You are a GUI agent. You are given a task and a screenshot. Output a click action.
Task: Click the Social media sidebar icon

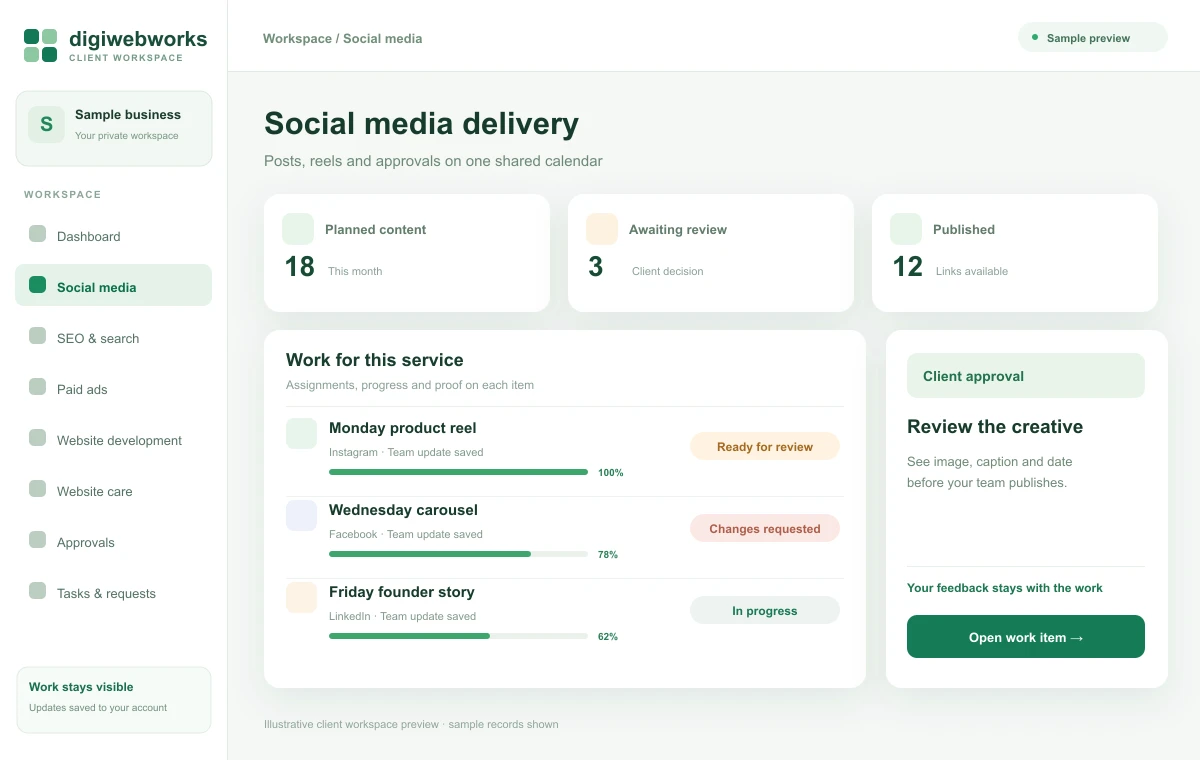click(37, 285)
